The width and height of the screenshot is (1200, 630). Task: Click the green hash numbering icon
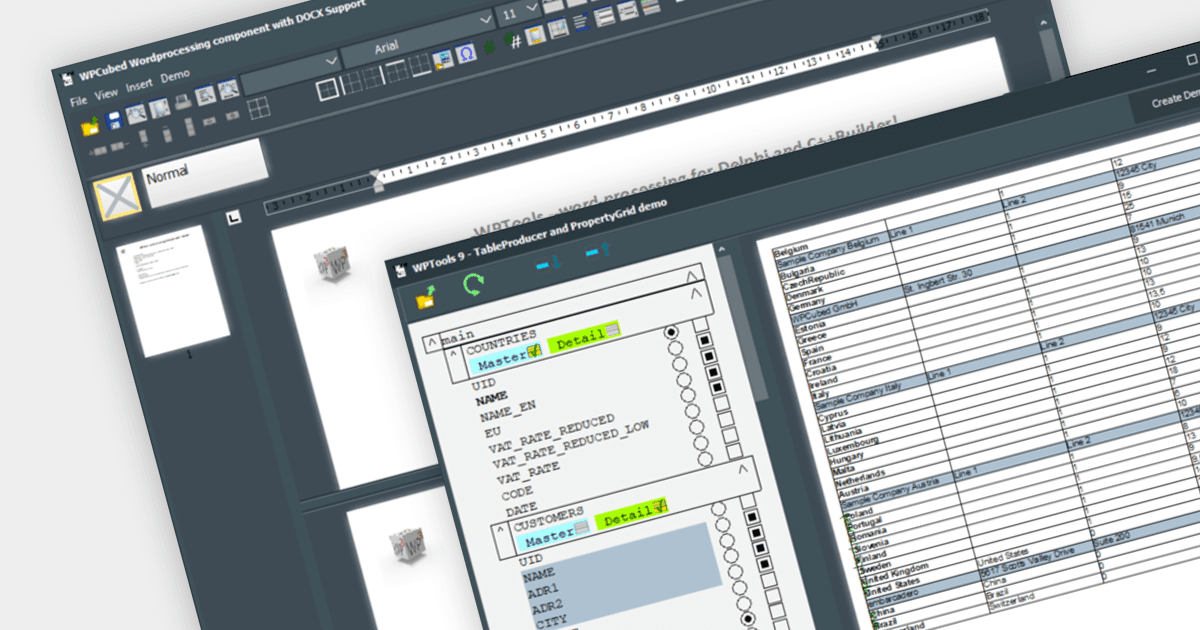(490, 46)
